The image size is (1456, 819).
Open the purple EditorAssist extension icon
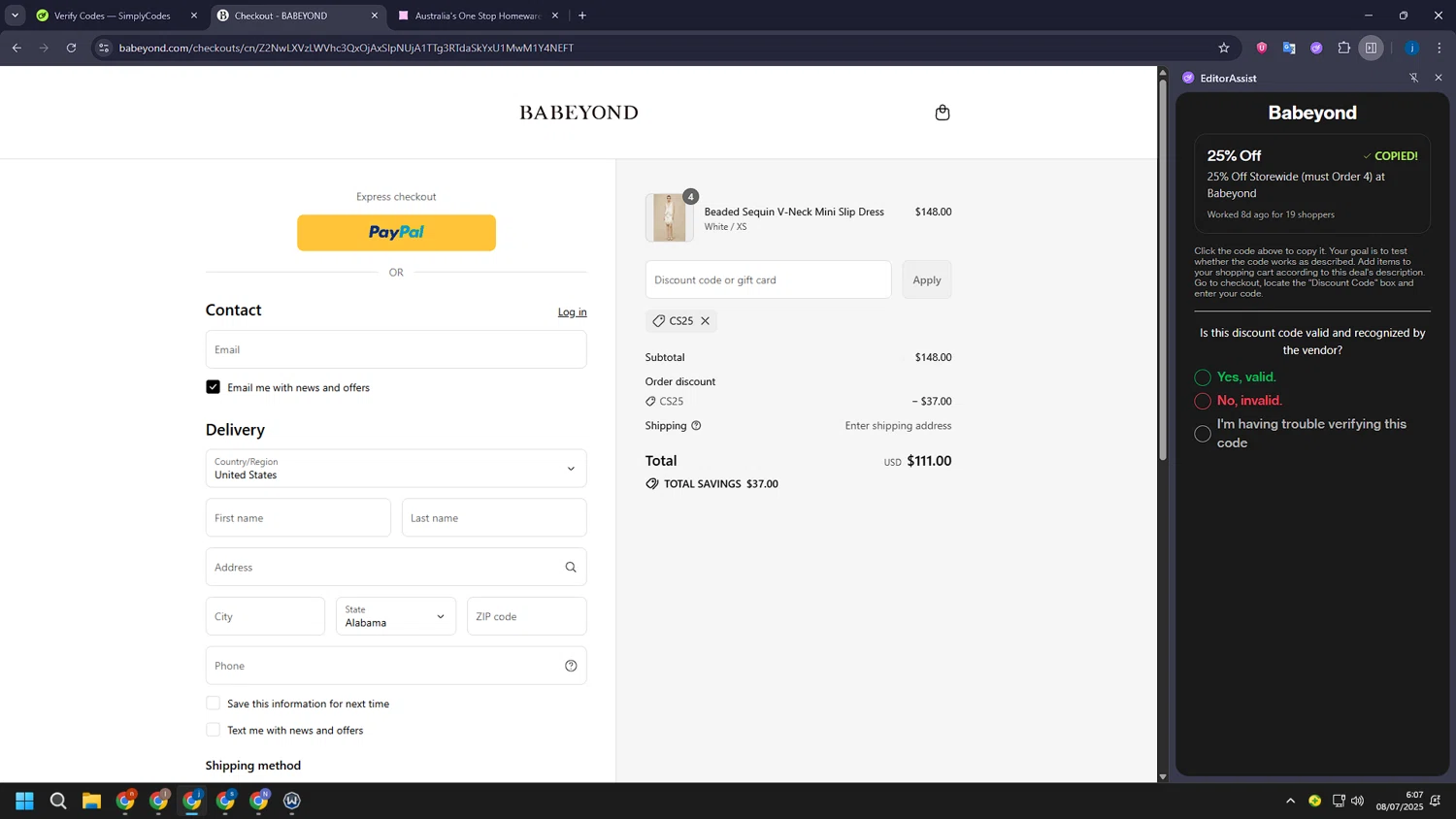coord(1316,48)
